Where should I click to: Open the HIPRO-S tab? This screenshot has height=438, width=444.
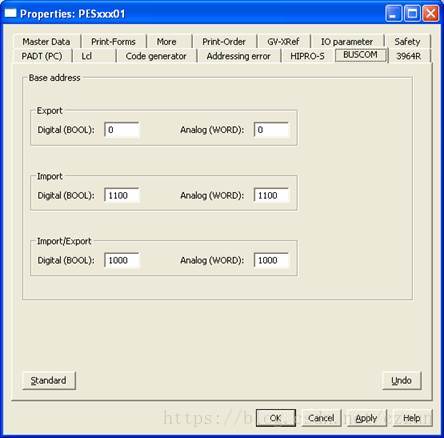307,56
